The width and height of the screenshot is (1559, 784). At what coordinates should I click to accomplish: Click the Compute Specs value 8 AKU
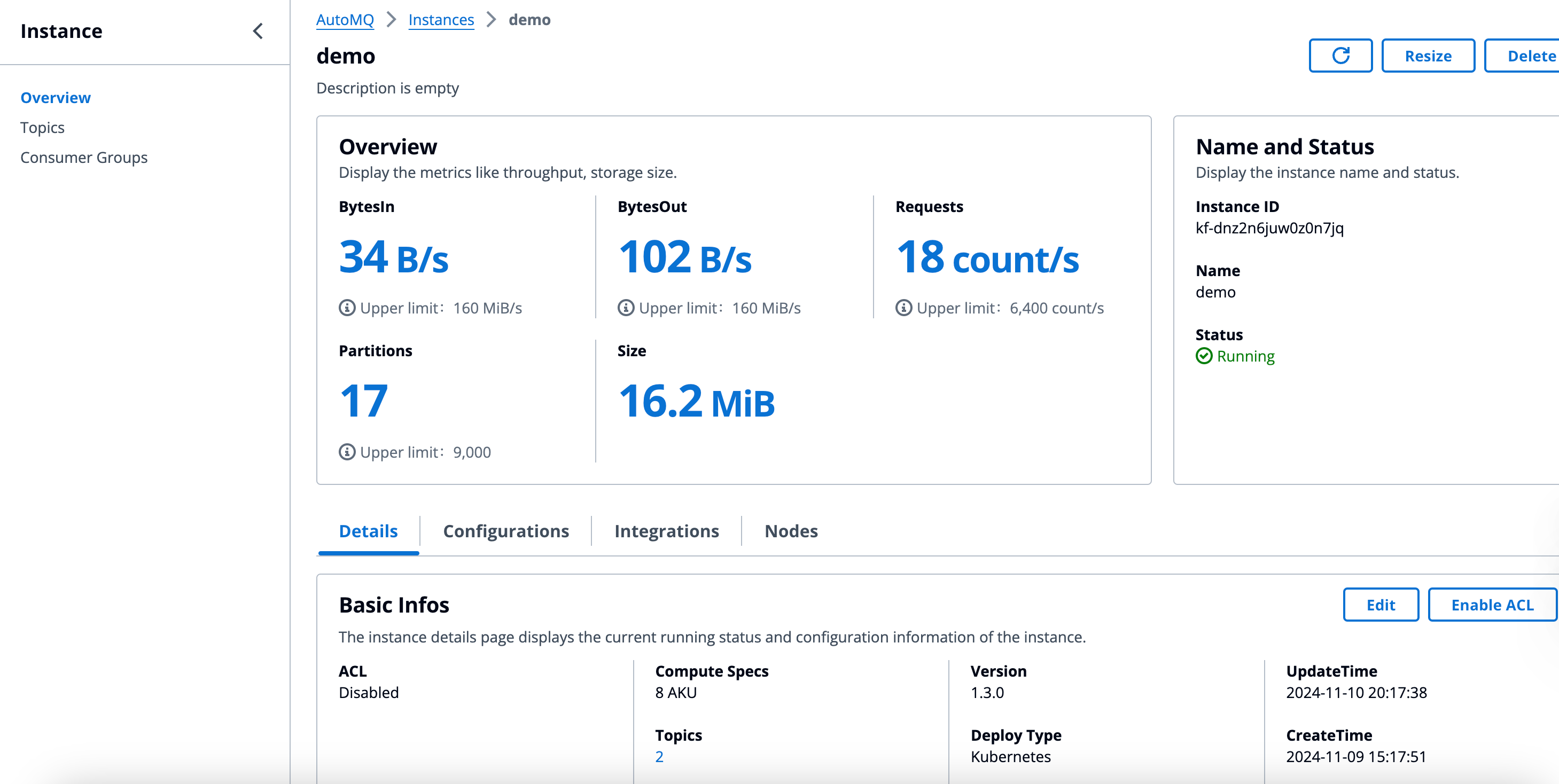point(676,693)
